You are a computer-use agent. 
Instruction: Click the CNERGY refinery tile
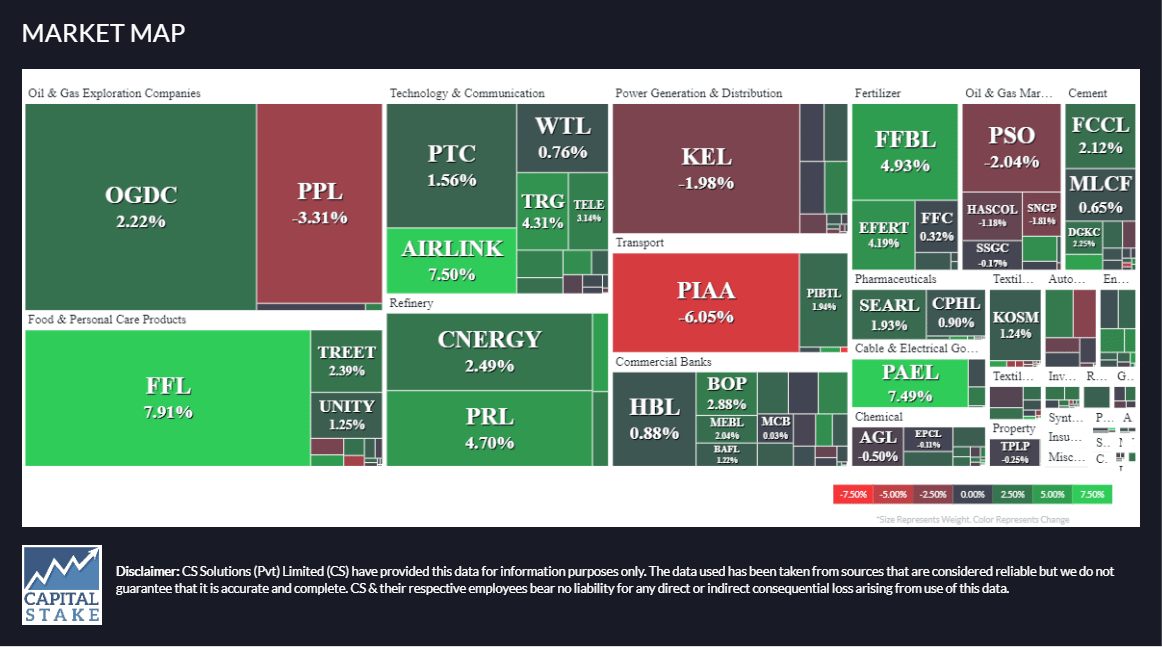pos(489,352)
